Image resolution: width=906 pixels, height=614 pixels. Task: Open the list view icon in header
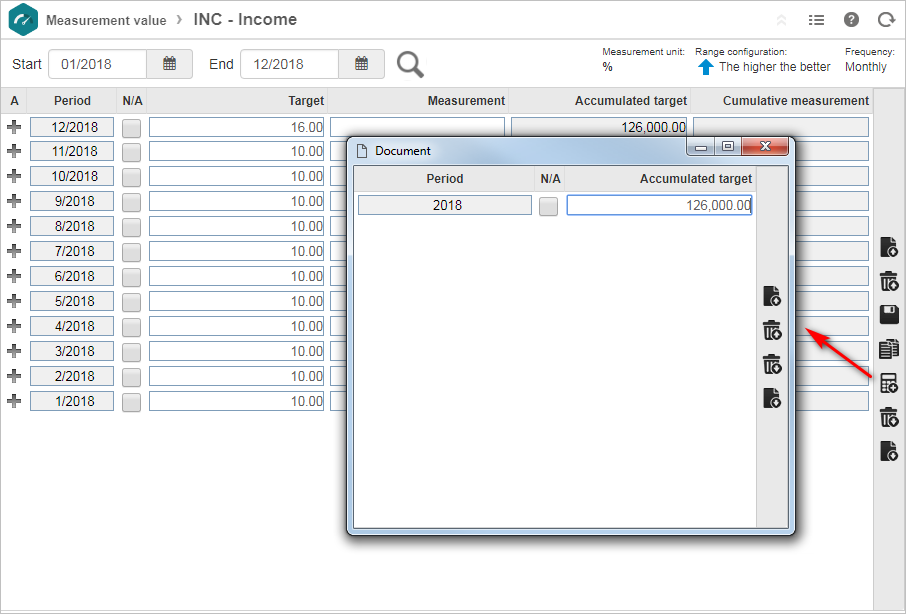point(816,20)
